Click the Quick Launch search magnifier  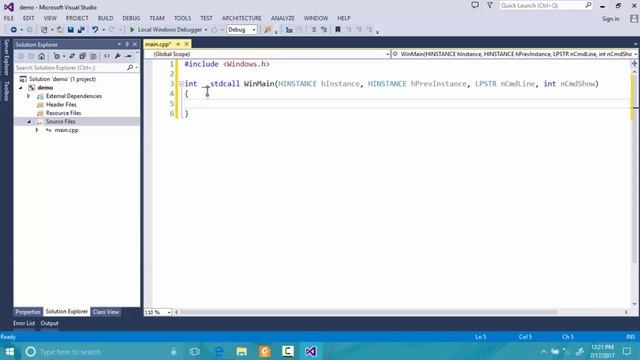point(588,5)
